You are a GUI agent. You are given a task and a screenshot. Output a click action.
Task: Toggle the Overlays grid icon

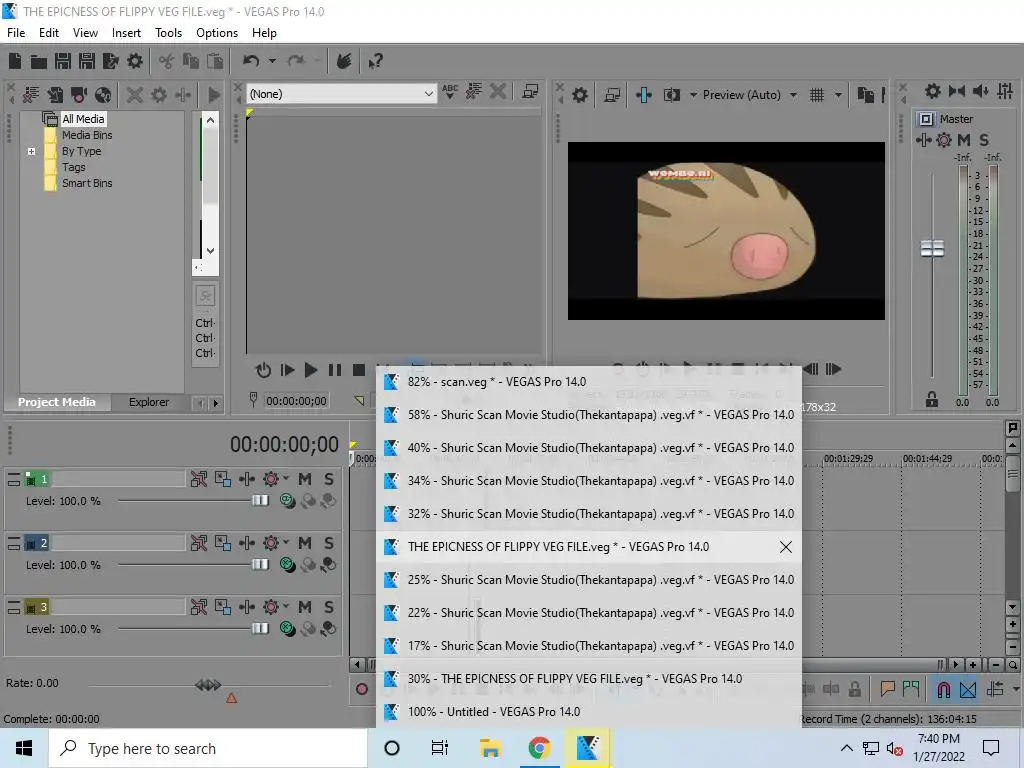[817, 95]
